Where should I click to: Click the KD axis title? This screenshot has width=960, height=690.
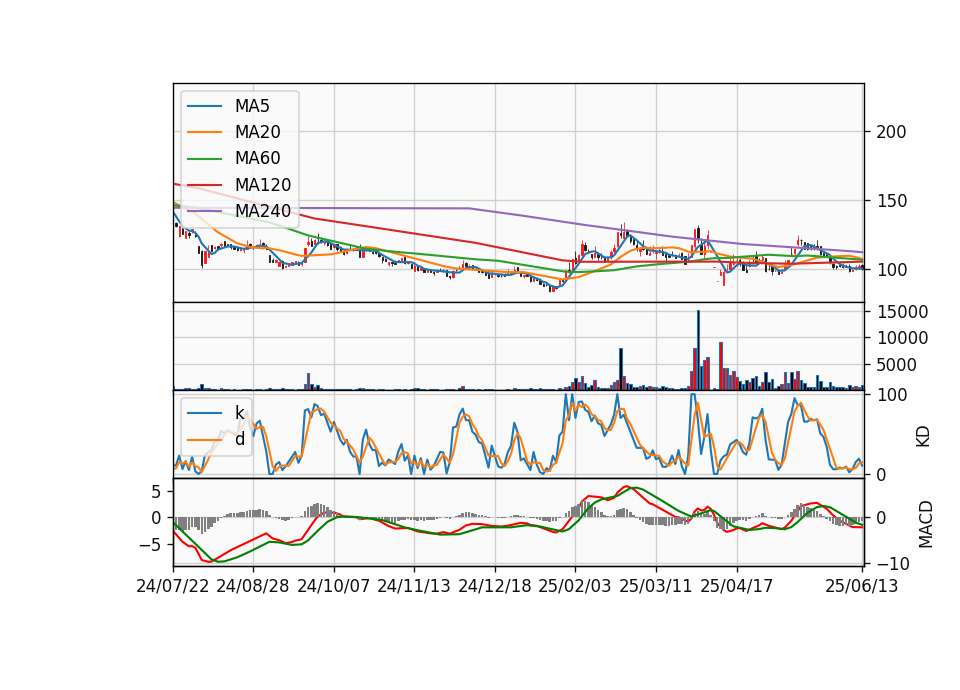pyautogui.click(x=923, y=437)
